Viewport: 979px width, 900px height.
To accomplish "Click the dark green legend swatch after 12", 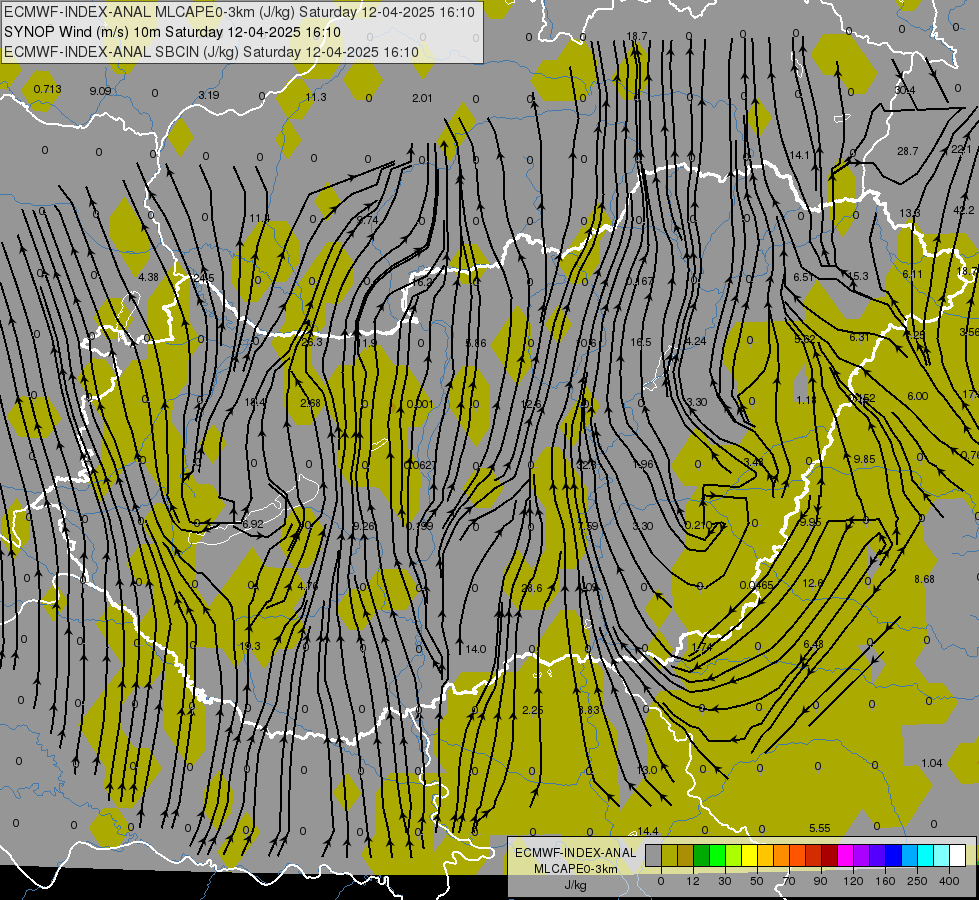I will coord(702,856).
